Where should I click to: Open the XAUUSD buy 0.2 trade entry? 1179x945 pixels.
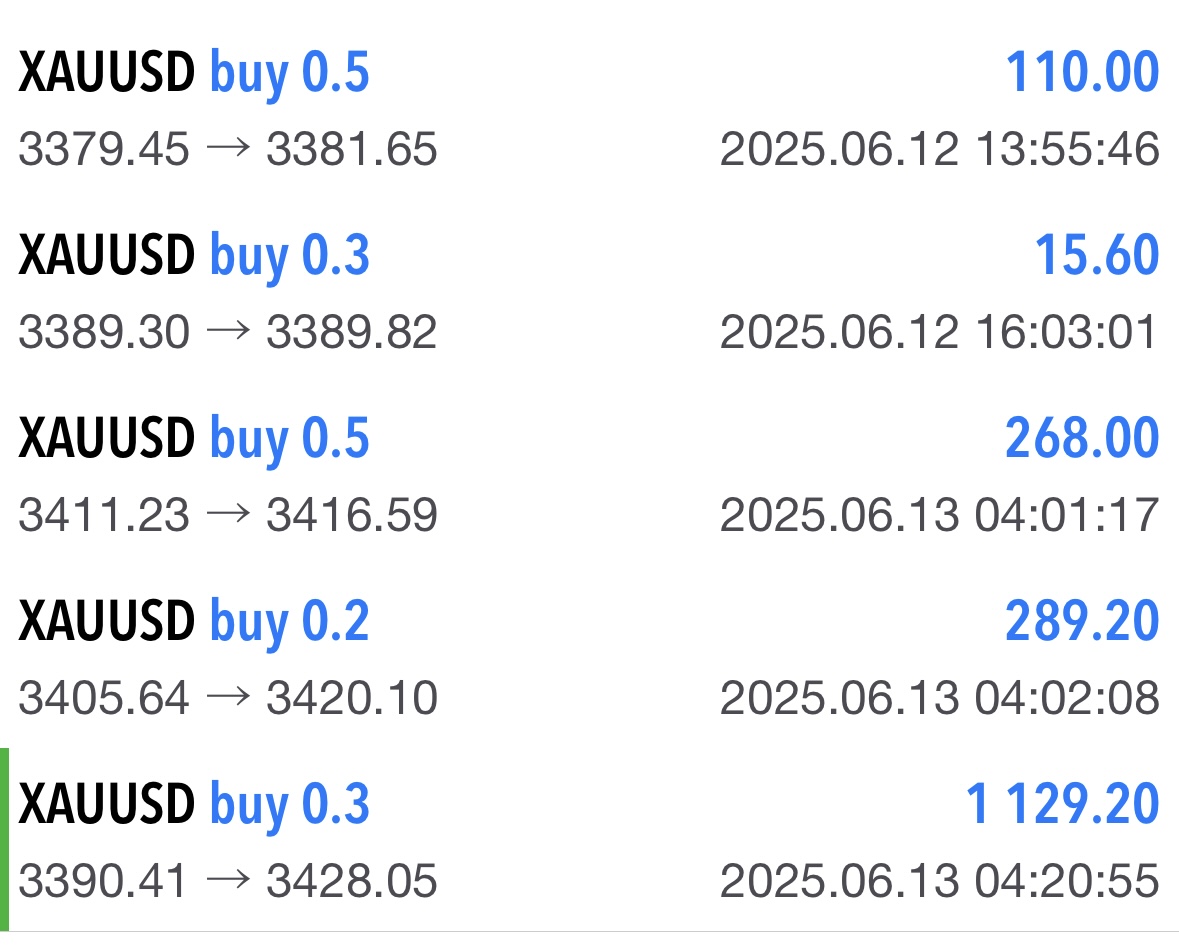pyautogui.click(x=194, y=622)
